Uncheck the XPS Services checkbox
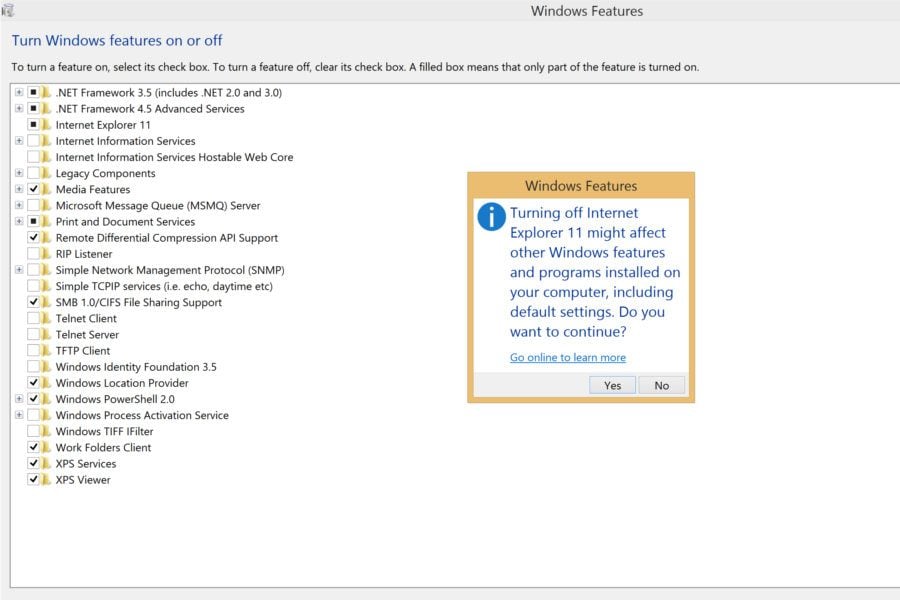900x600 pixels. pos(33,463)
